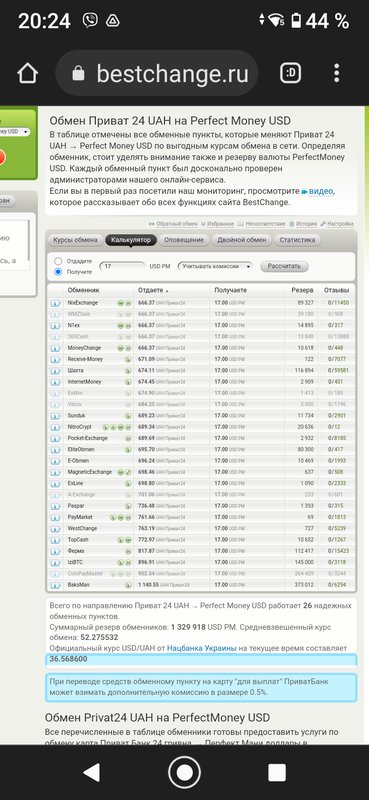Image resolution: width=369 pixels, height=800 pixels.
Task: Open the Статистика tab
Action: tap(298, 240)
